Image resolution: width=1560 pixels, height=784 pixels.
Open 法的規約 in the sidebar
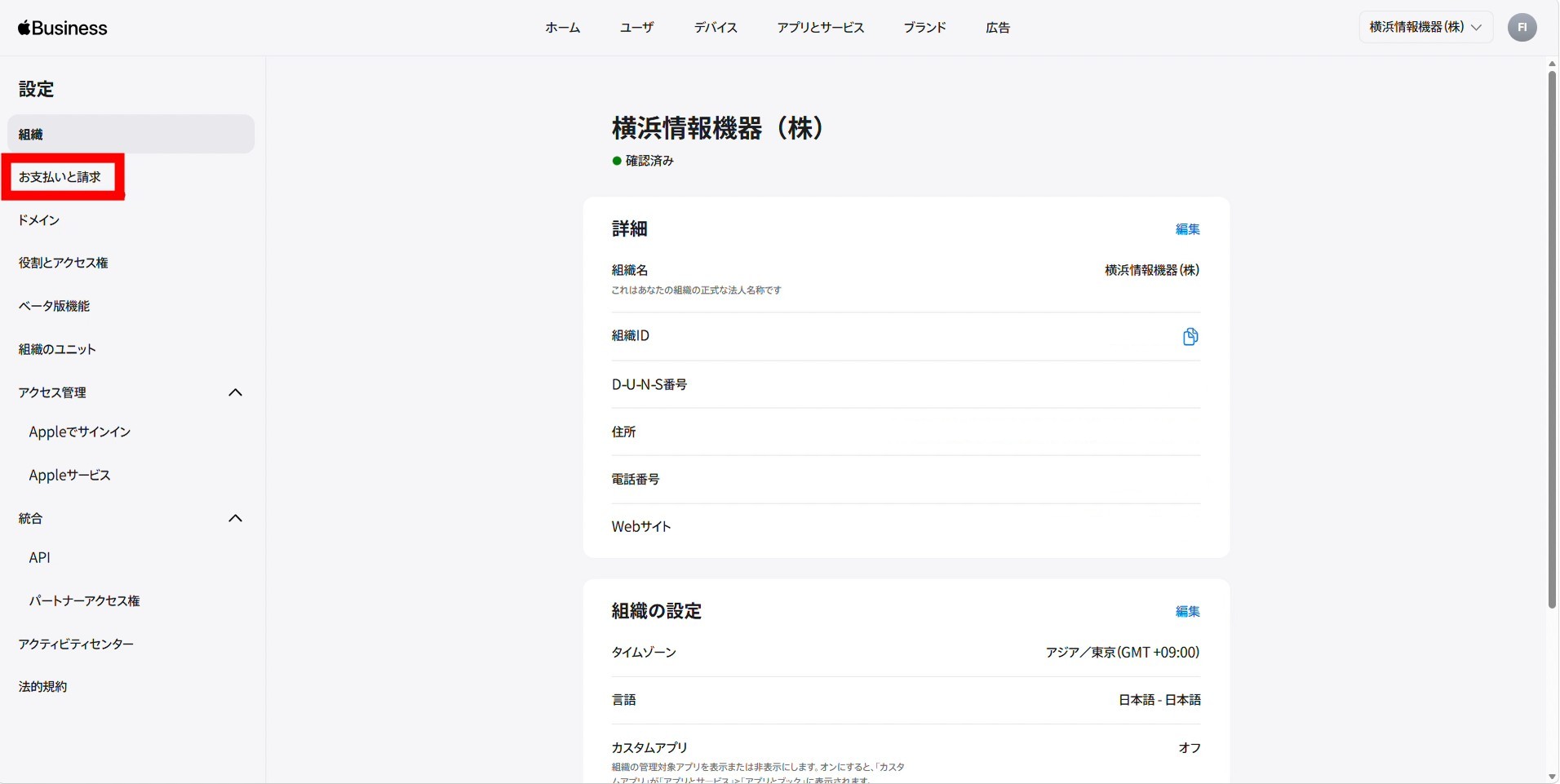42,687
